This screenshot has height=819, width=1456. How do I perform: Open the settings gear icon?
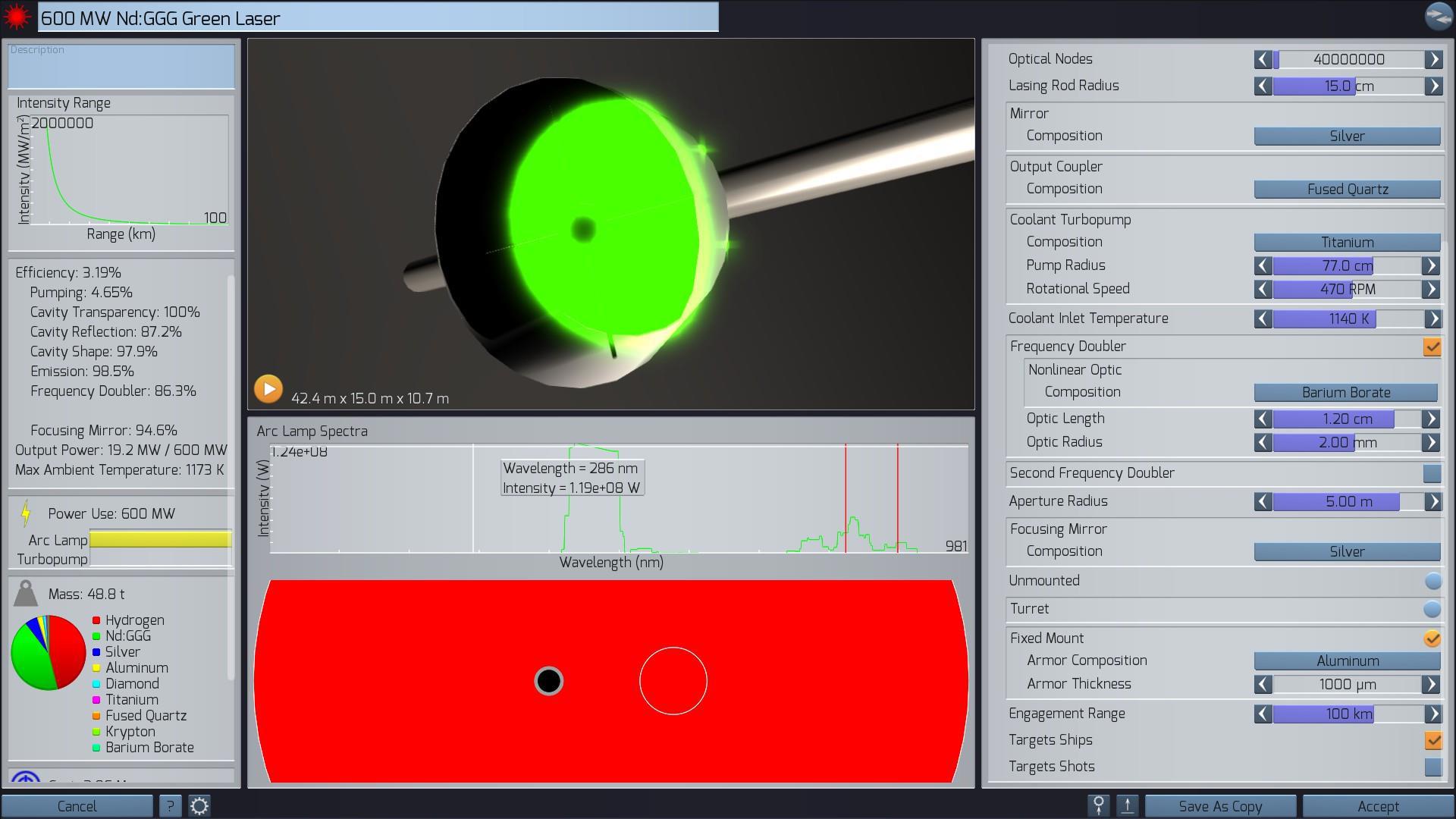tap(199, 806)
